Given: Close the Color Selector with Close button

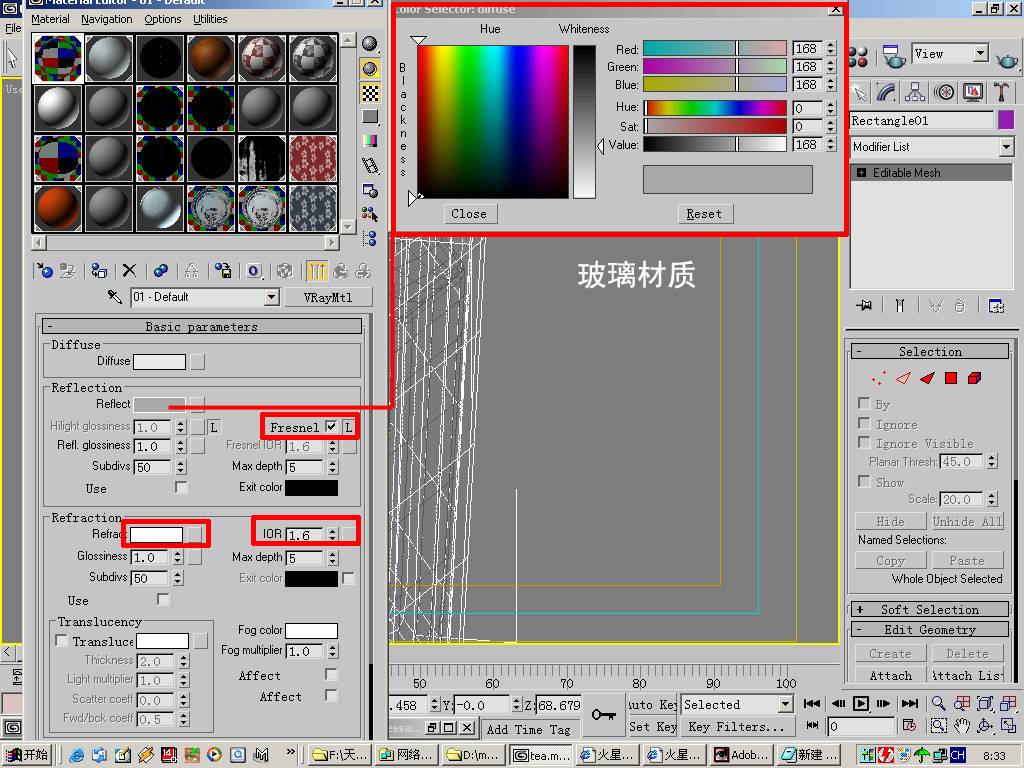Looking at the screenshot, I should 469,214.
